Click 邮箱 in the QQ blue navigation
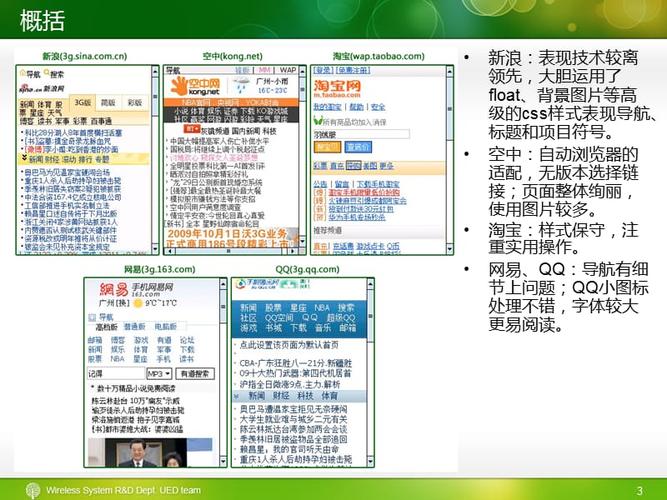This screenshot has height=500, width=667. [348, 328]
